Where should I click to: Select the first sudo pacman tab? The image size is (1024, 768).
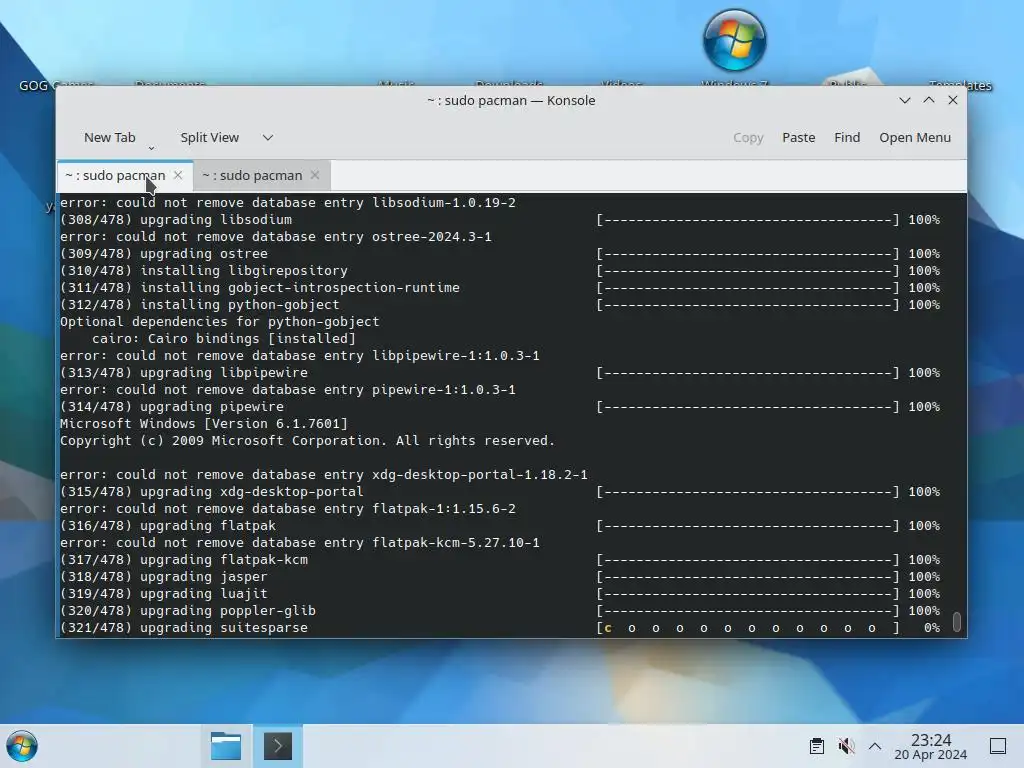116,176
